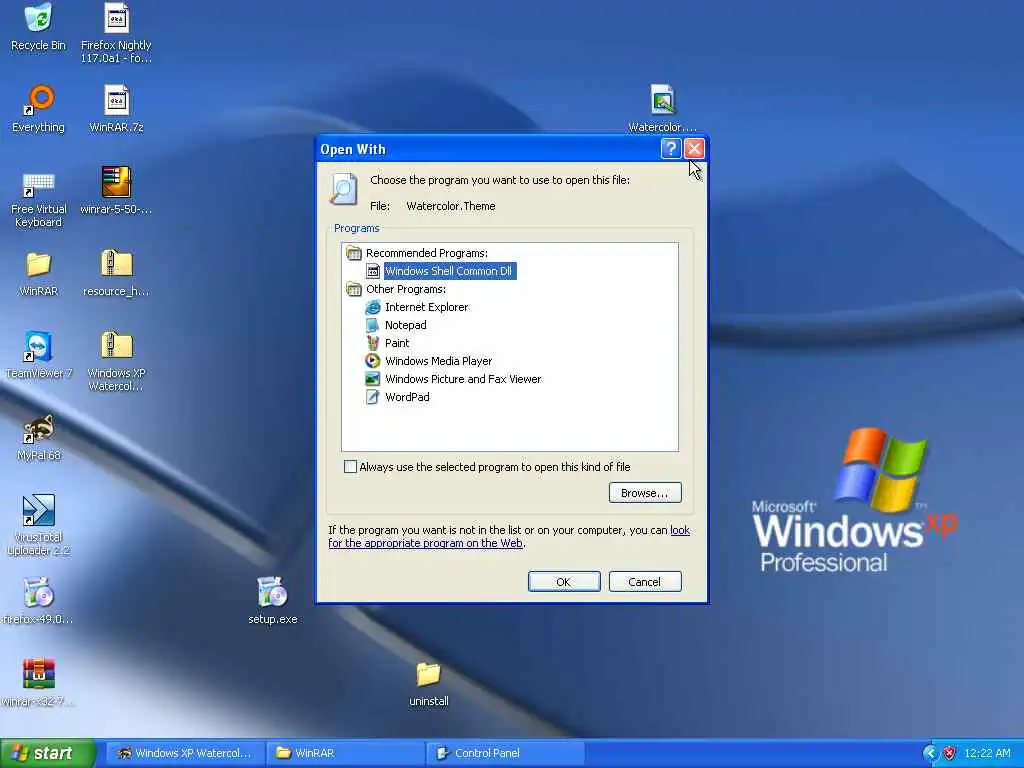The image size is (1024, 768).
Task: Collapse the Recommended Programs group
Action: [353, 253]
